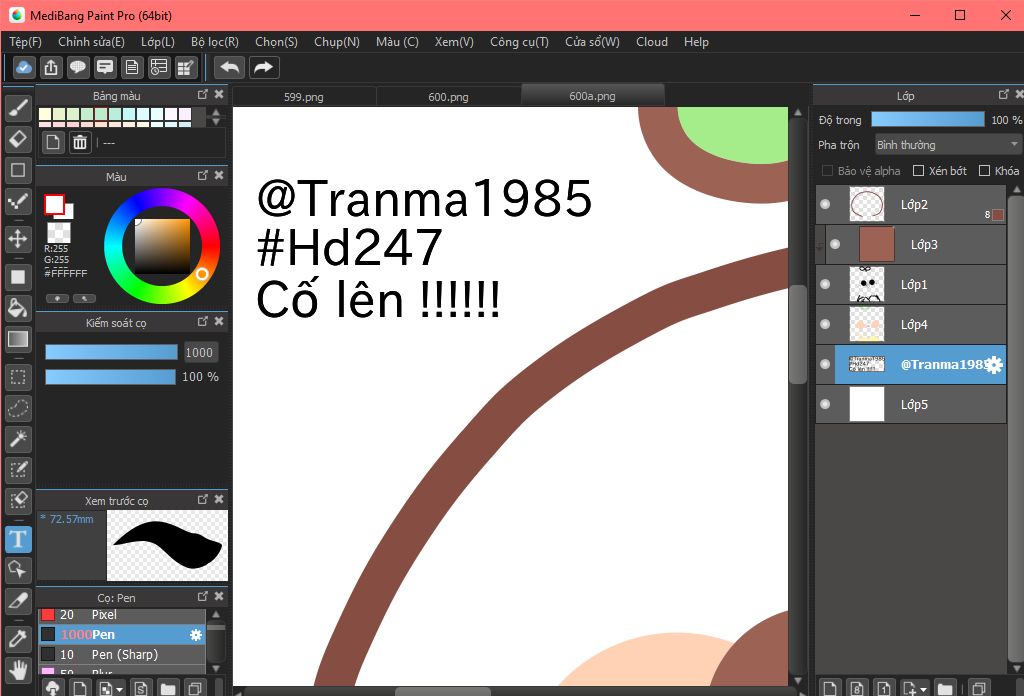Toggle the Bảo vệ alpha checkbox
1024x696 pixels.
pyautogui.click(x=827, y=170)
